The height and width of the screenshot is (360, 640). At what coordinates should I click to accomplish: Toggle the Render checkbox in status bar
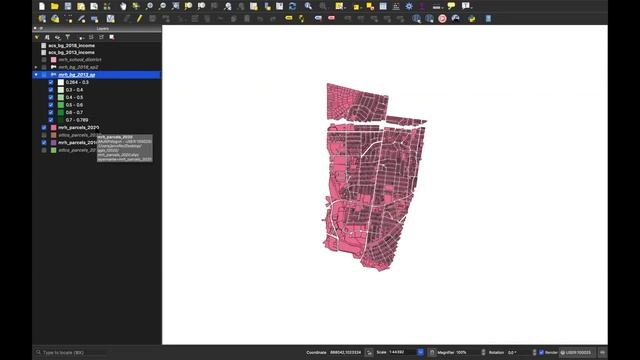[542, 352]
